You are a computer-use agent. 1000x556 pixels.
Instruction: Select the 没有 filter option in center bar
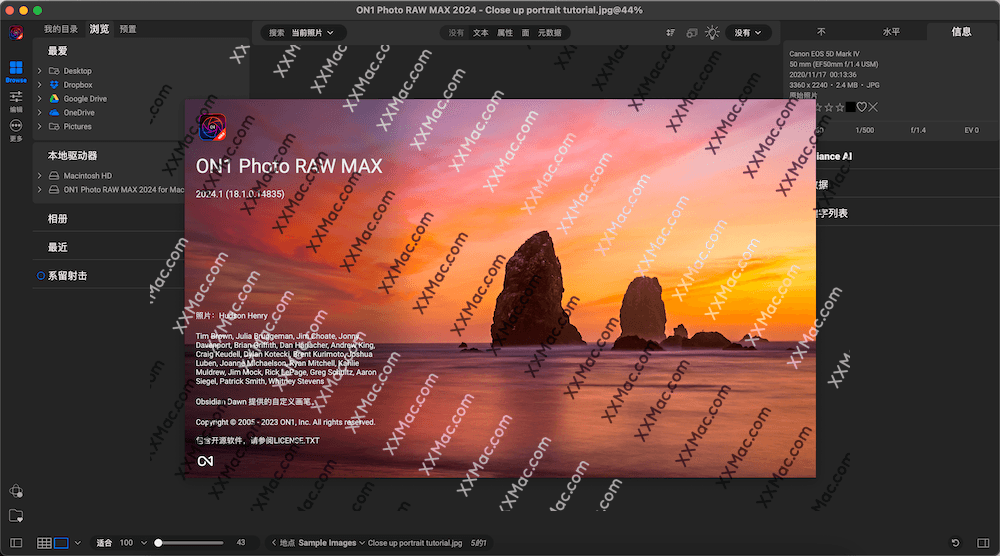pyautogui.click(x=456, y=33)
